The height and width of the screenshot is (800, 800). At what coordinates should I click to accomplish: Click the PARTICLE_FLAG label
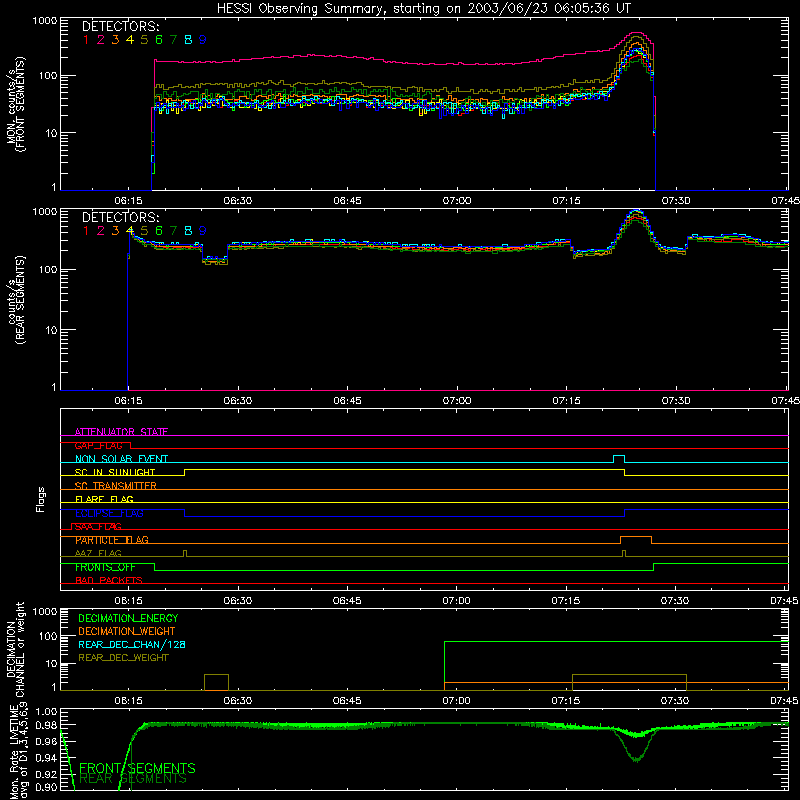pos(112,540)
